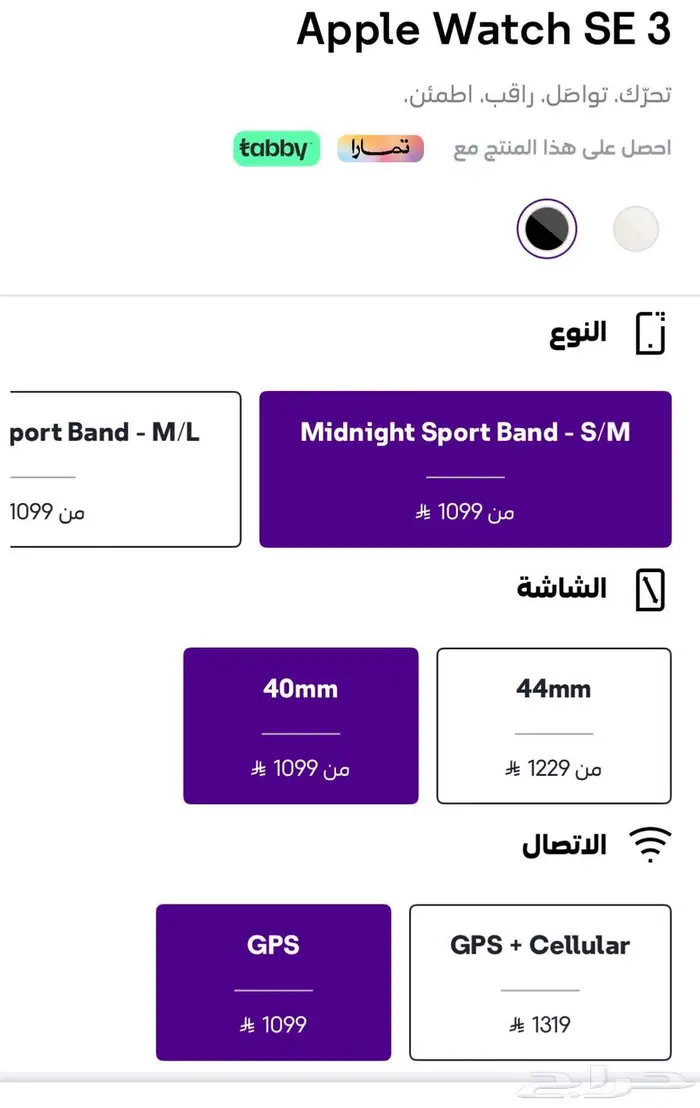
Task: Choose the GPS connectivity option
Action: coord(273,981)
